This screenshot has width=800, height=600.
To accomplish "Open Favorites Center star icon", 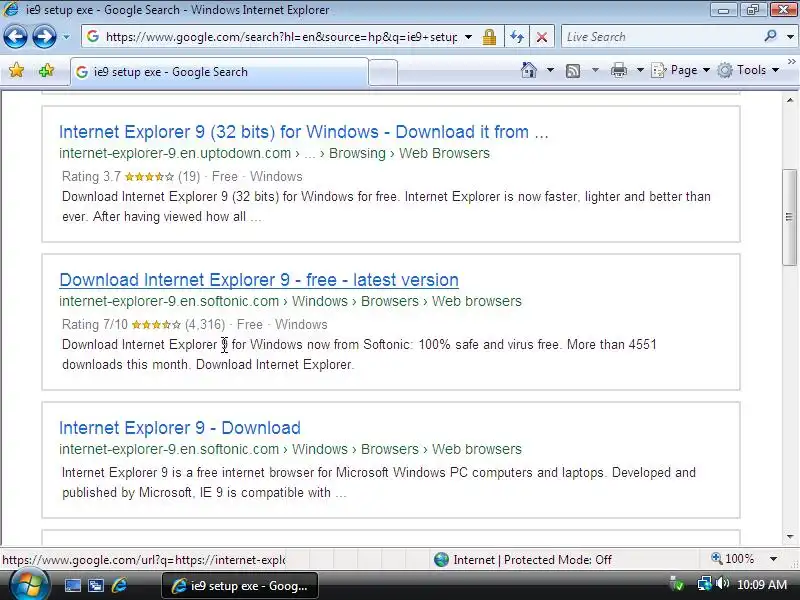I will pos(16,70).
